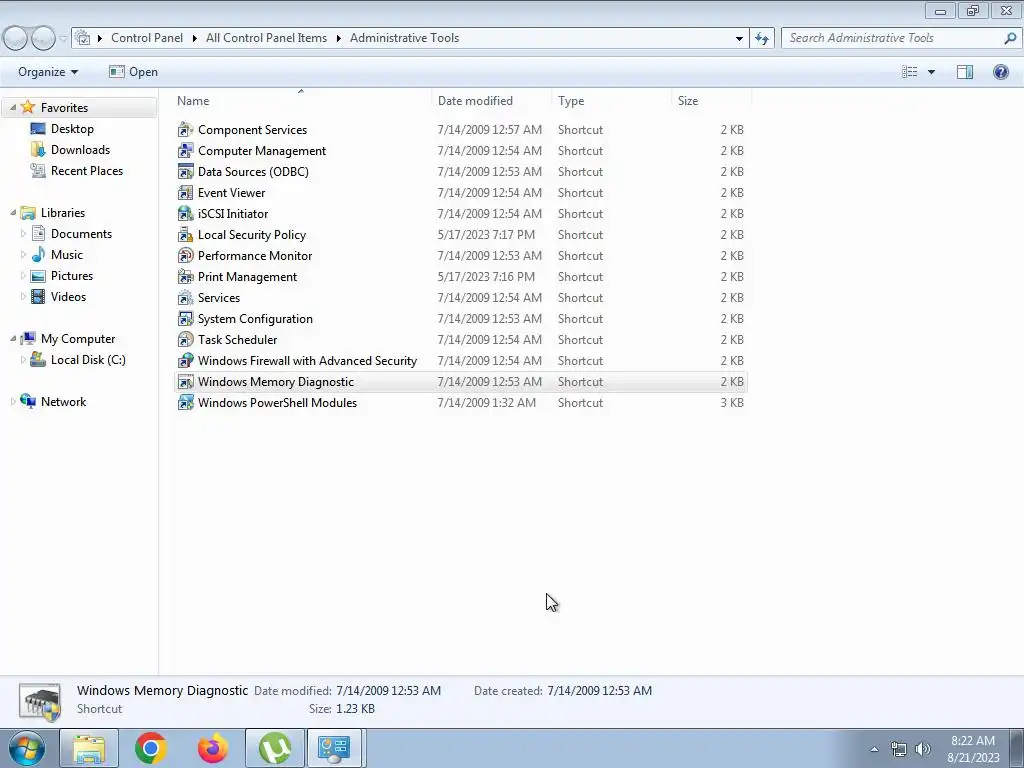The height and width of the screenshot is (768, 1024).
Task: Collapse the My Computer tree group
Action: [13, 338]
